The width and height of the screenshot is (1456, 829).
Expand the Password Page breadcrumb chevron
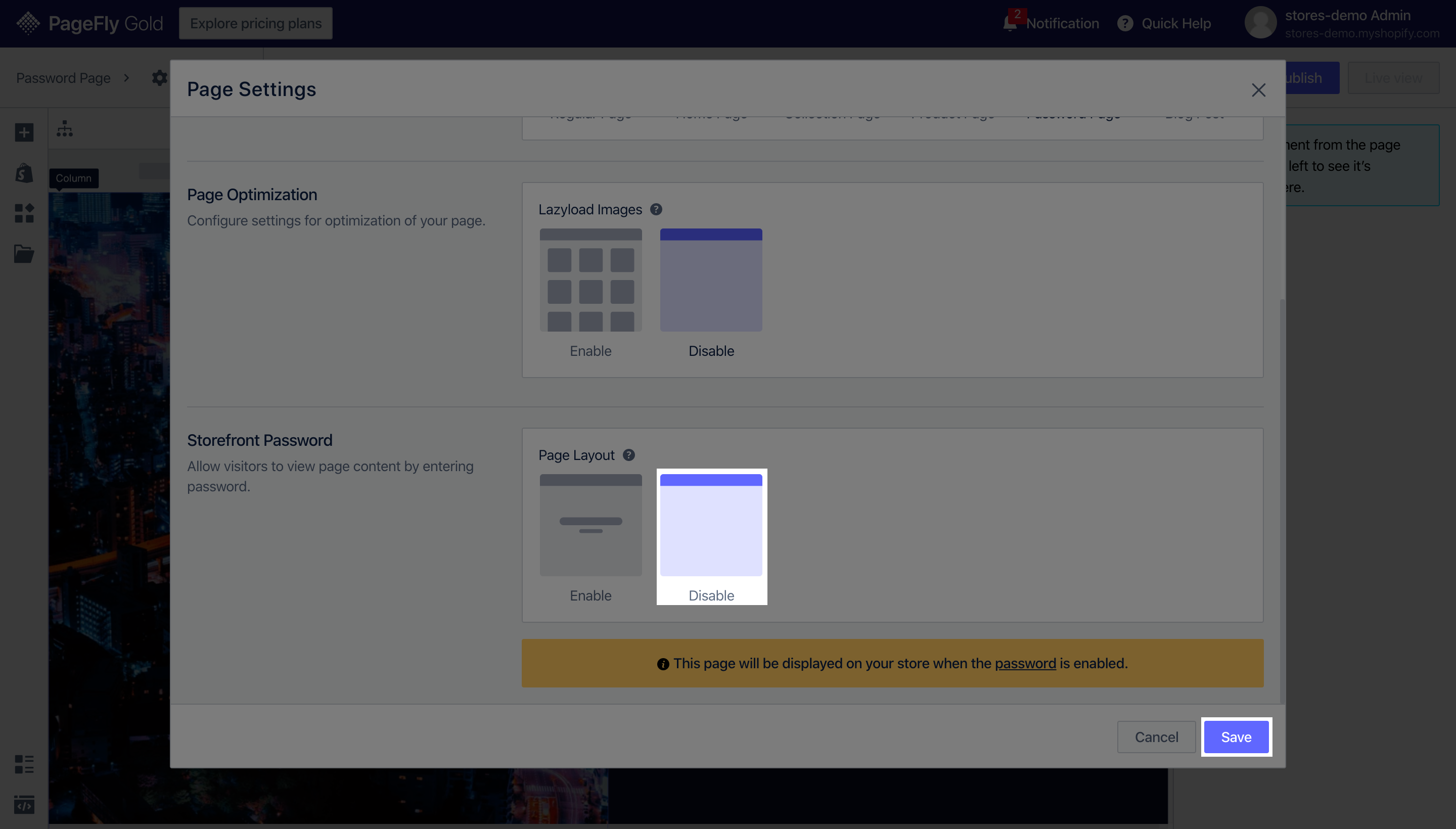(x=126, y=78)
